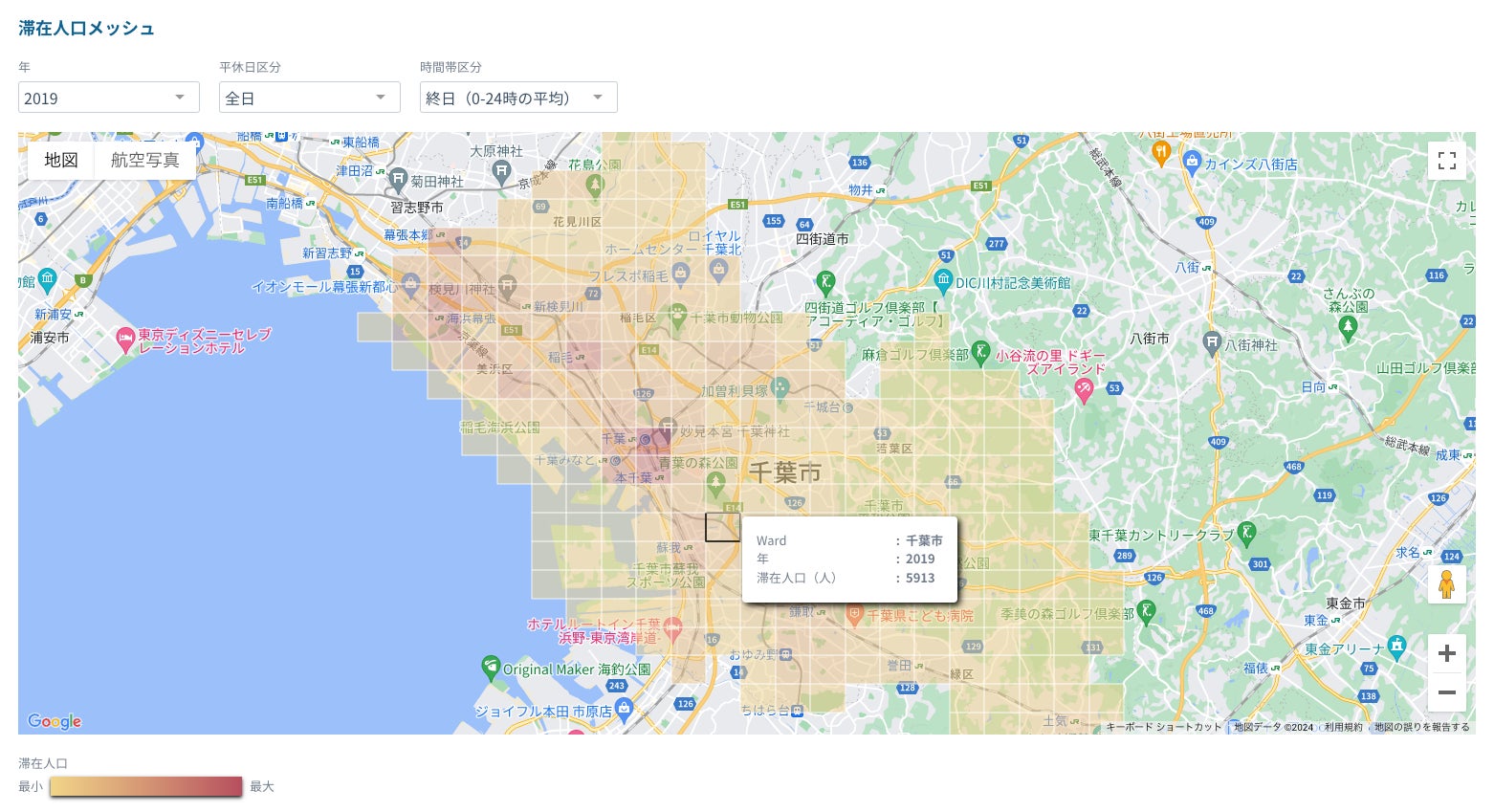Click the 麻倉ゴルフ倶楽部 golf marker
1494x812 pixels.
pos(980,352)
